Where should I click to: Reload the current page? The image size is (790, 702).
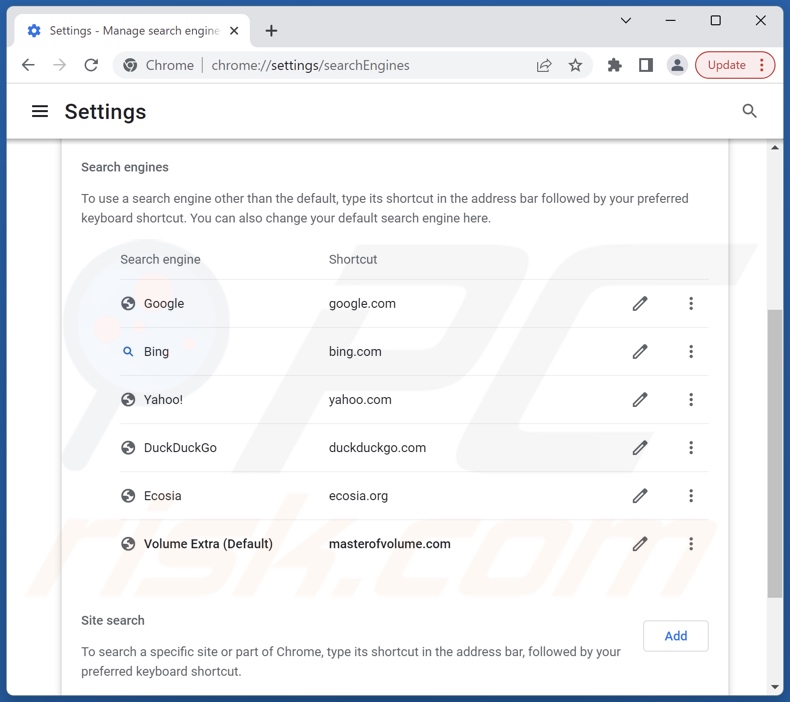91,65
